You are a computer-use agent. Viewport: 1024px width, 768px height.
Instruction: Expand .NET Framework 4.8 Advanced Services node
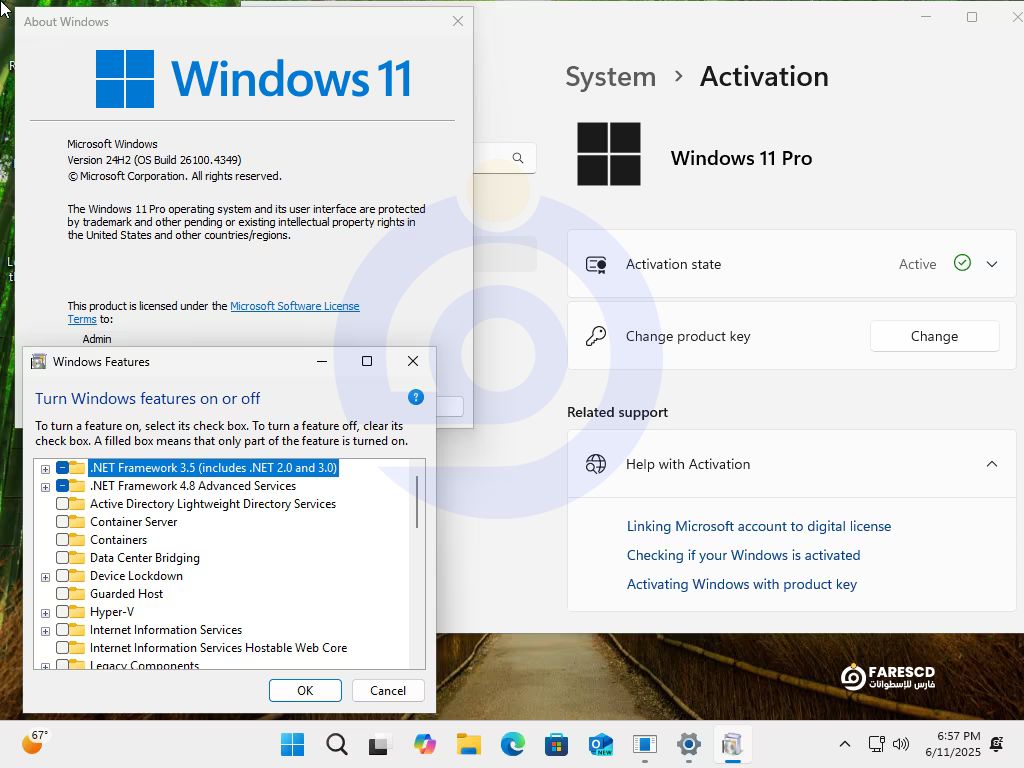point(45,487)
